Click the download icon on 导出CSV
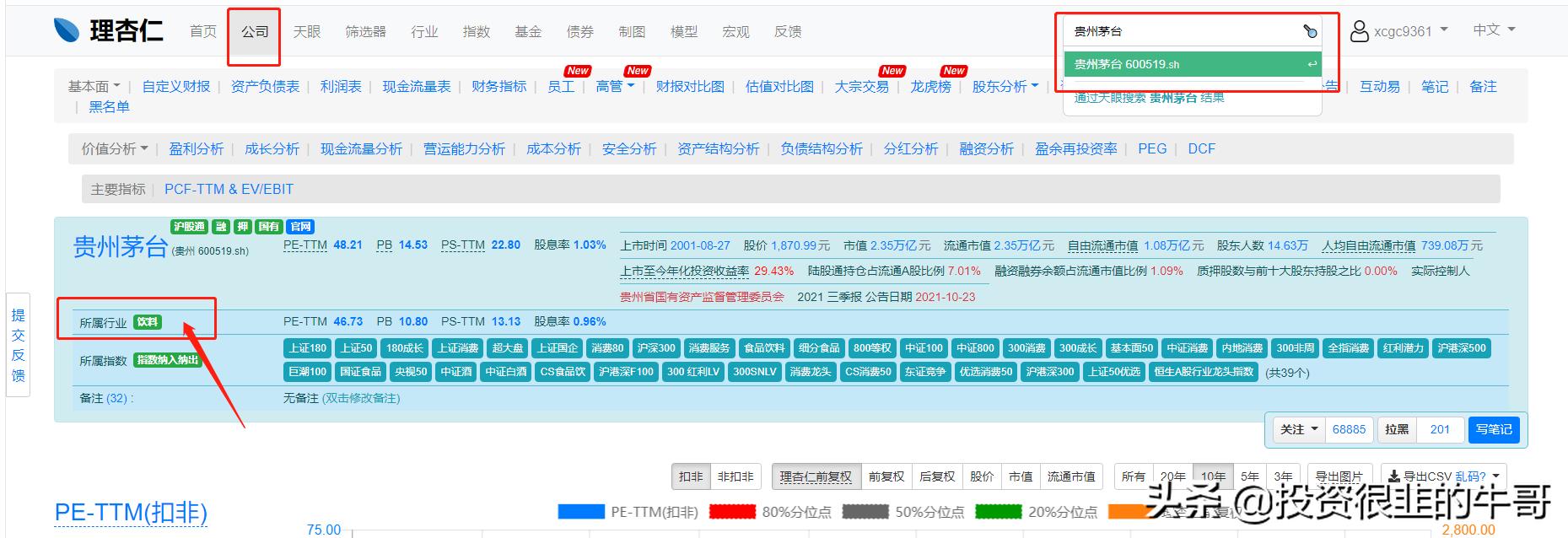This screenshot has height=538, width=1568. click(1395, 476)
